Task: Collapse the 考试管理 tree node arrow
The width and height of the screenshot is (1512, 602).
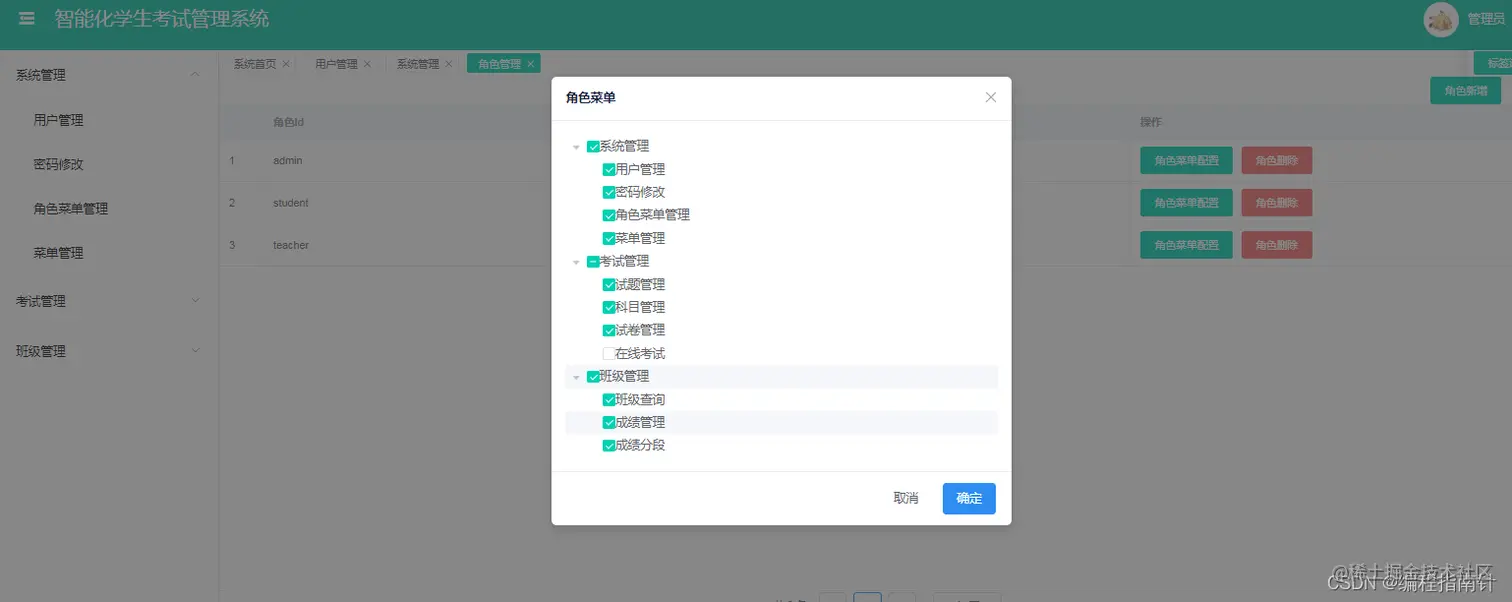Action: click(x=576, y=262)
